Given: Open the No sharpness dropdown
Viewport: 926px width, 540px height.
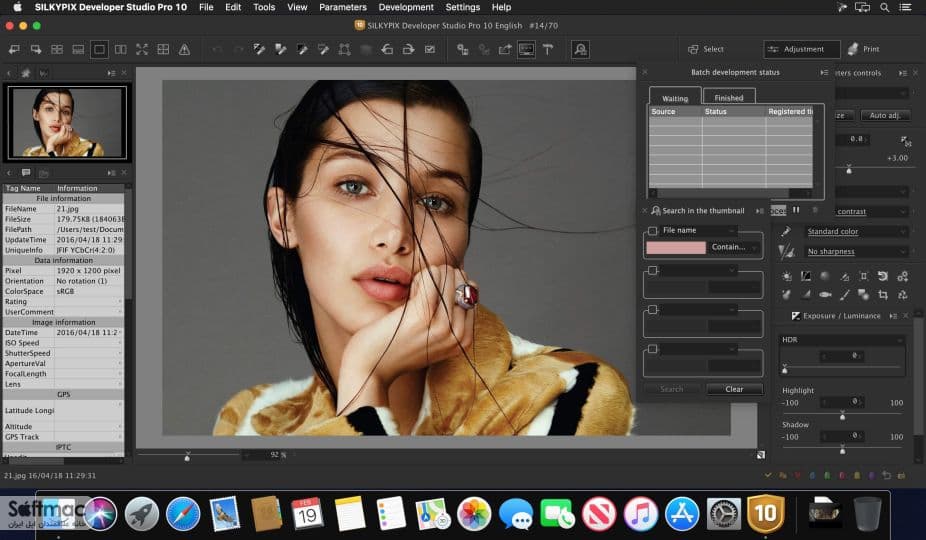Looking at the screenshot, I should click(856, 252).
